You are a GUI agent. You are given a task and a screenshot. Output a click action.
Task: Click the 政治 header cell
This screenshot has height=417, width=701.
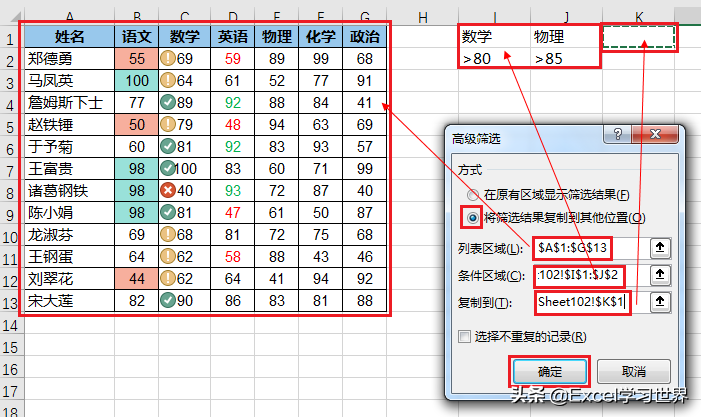[365, 36]
